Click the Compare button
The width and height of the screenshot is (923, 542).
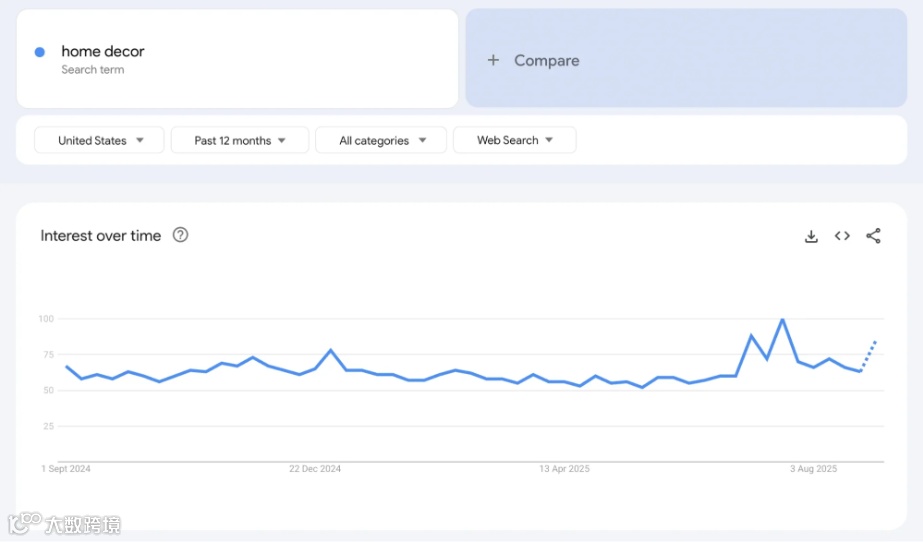pos(546,60)
